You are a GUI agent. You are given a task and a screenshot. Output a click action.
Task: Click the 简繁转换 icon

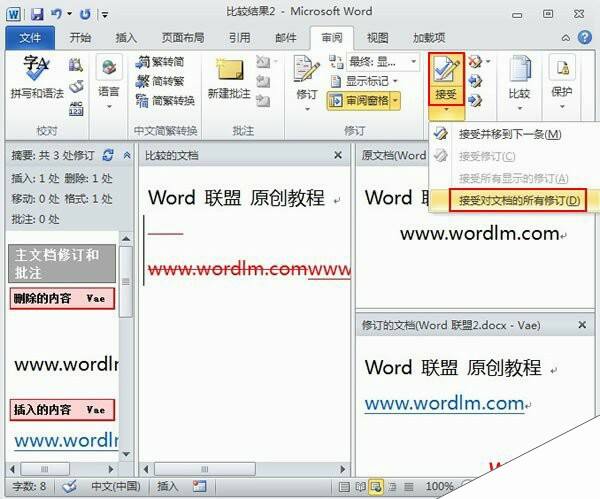pos(165,101)
